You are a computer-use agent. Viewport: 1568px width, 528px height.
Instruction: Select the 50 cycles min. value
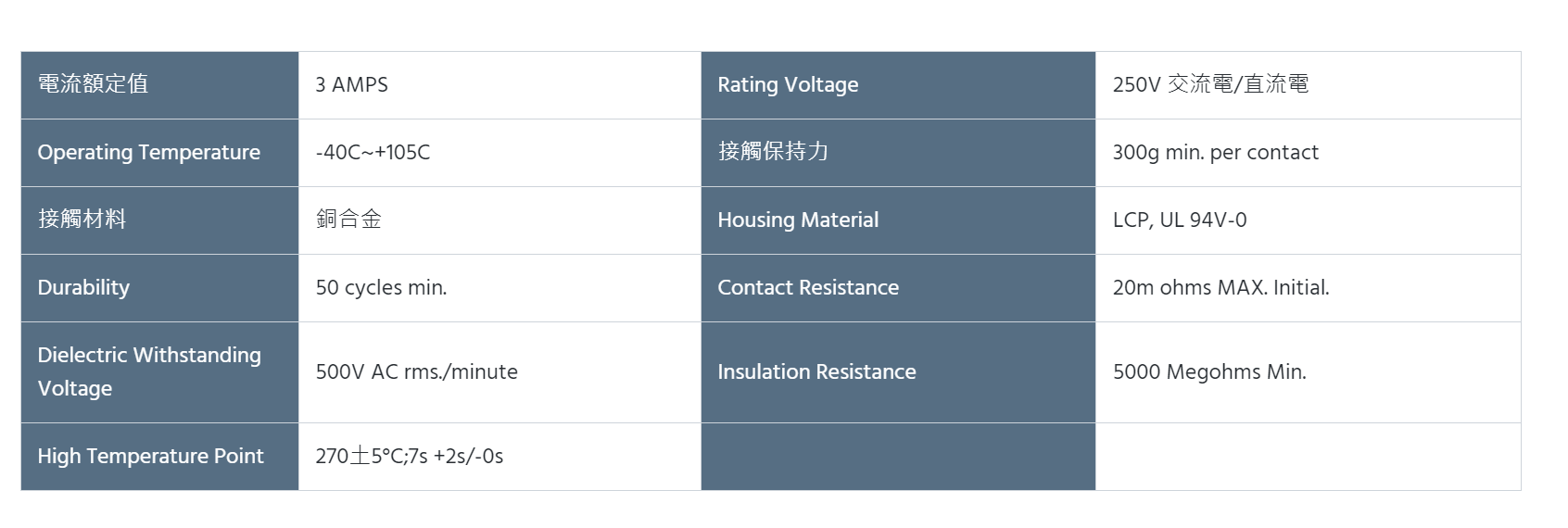[x=381, y=287]
